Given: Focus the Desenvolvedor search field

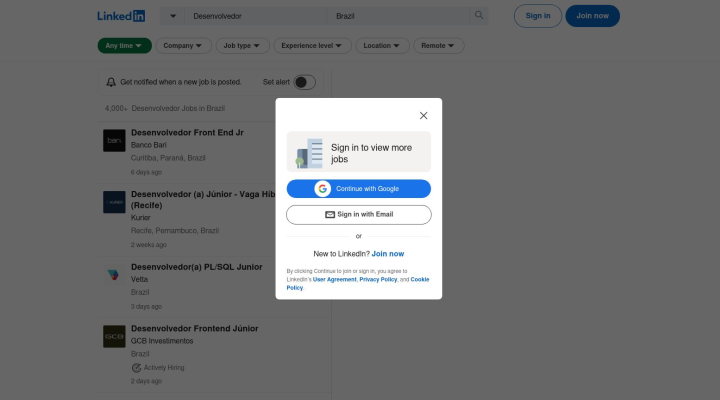Looking at the screenshot, I should pos(256,16).
